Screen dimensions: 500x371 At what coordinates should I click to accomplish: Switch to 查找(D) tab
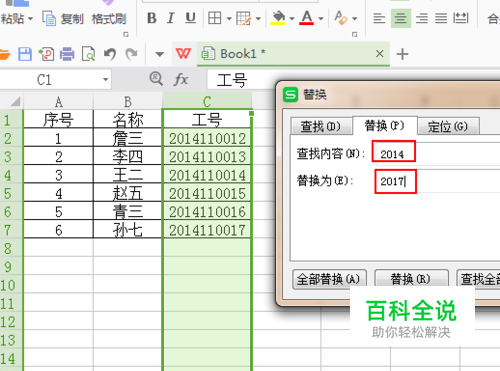click(x=321, y=126)
